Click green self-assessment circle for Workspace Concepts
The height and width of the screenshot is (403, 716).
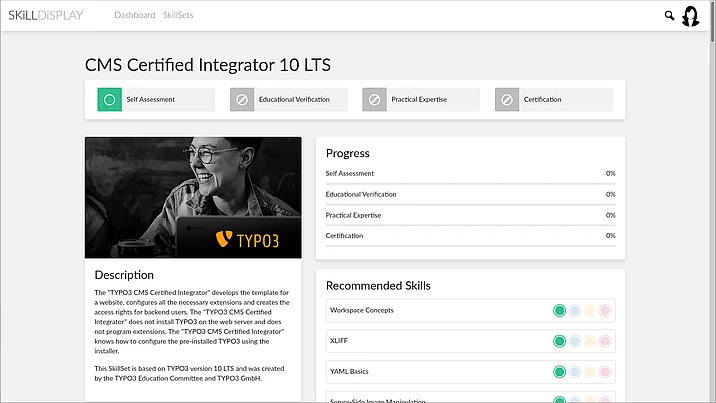[560, 311]
